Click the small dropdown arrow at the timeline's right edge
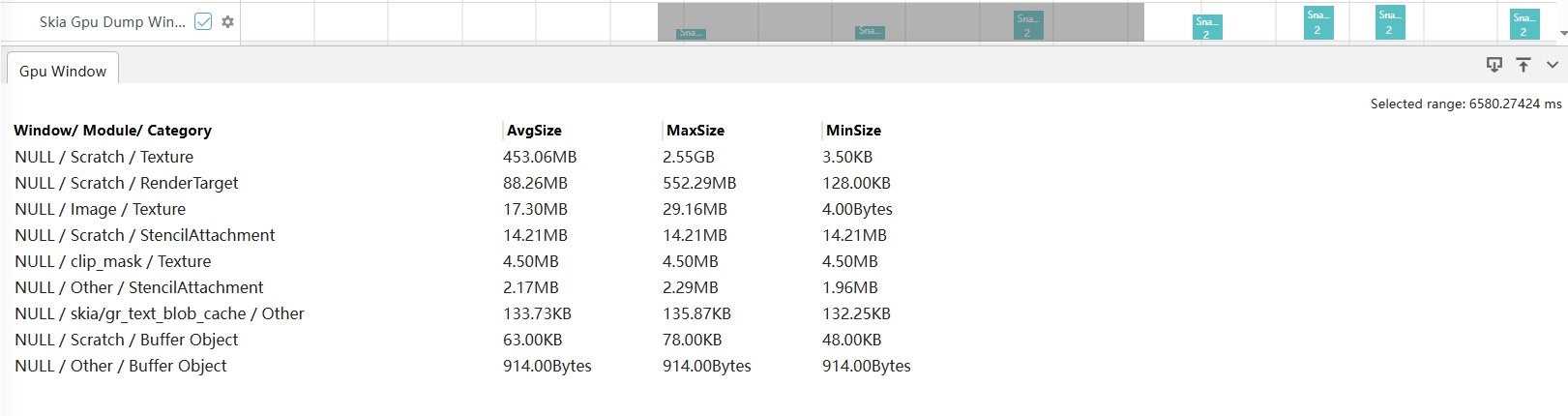The image size is (1568, 416). coord(1563,33)
